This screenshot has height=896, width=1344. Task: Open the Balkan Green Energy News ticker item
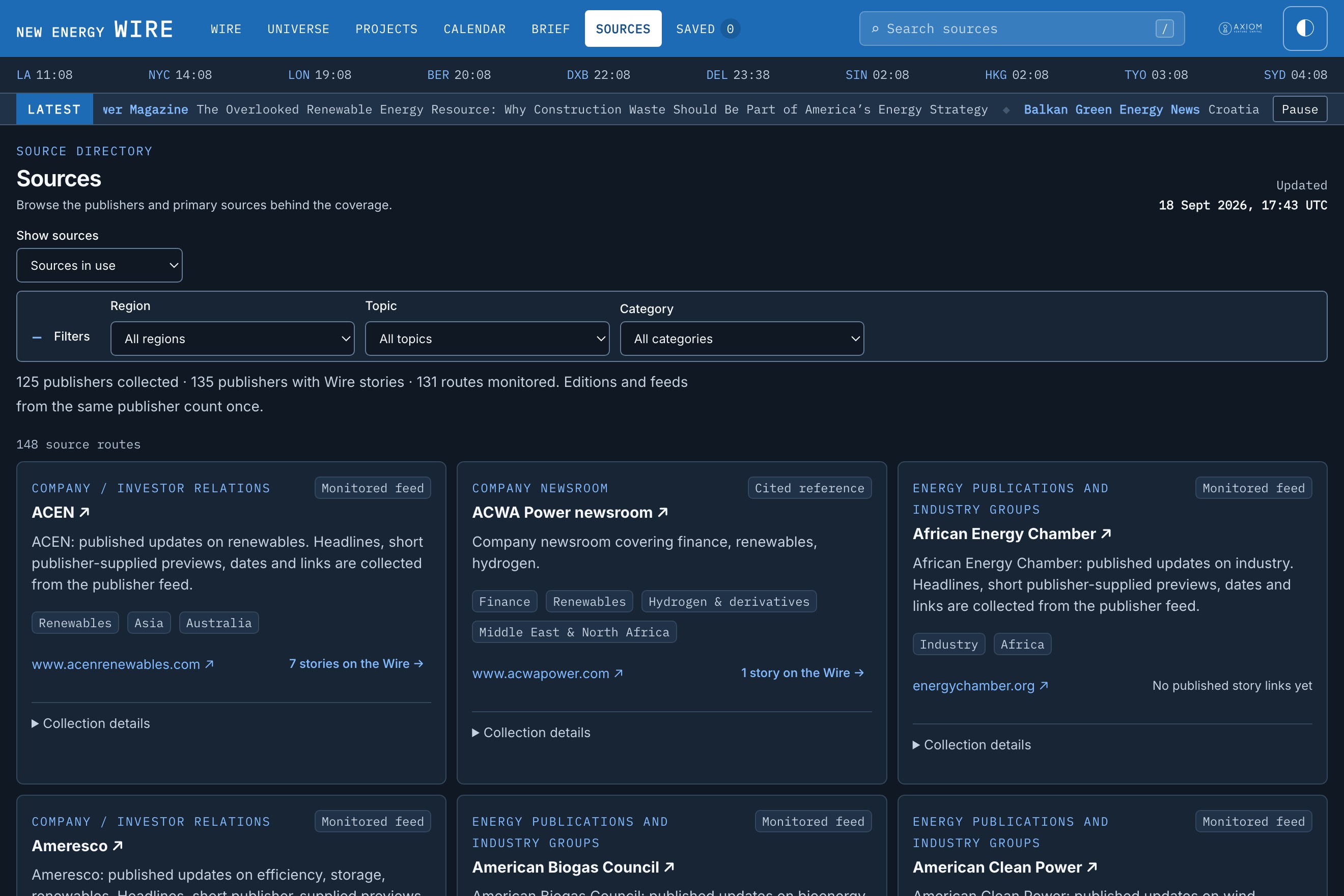click(1141, 109)
